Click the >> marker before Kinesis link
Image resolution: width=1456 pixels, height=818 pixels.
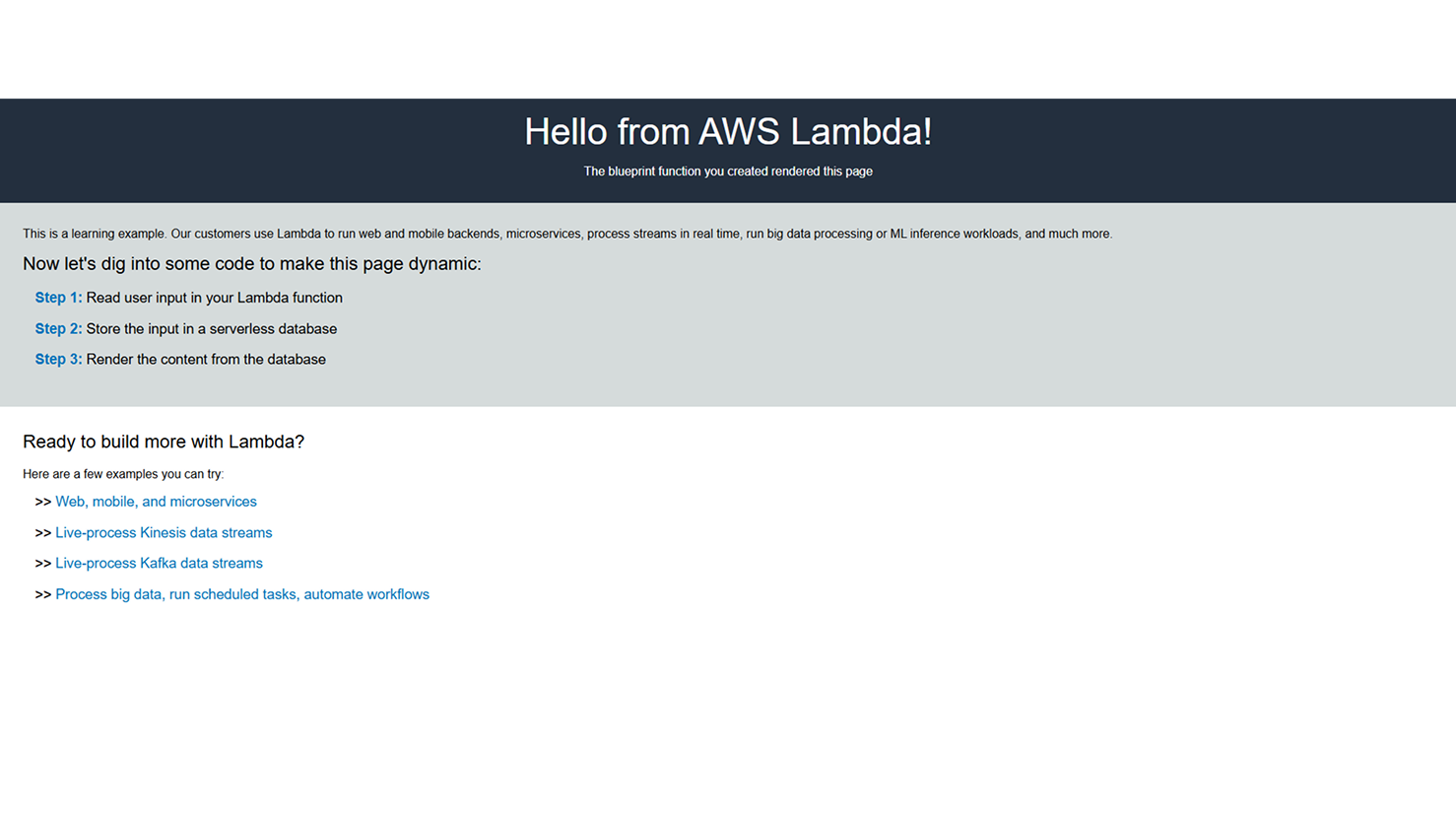coord(43,533)
